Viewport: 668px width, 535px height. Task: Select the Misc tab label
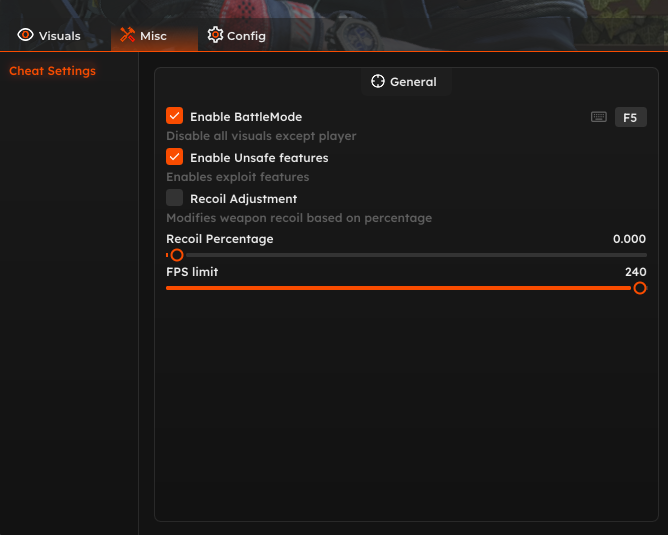[x=153, y=36]
